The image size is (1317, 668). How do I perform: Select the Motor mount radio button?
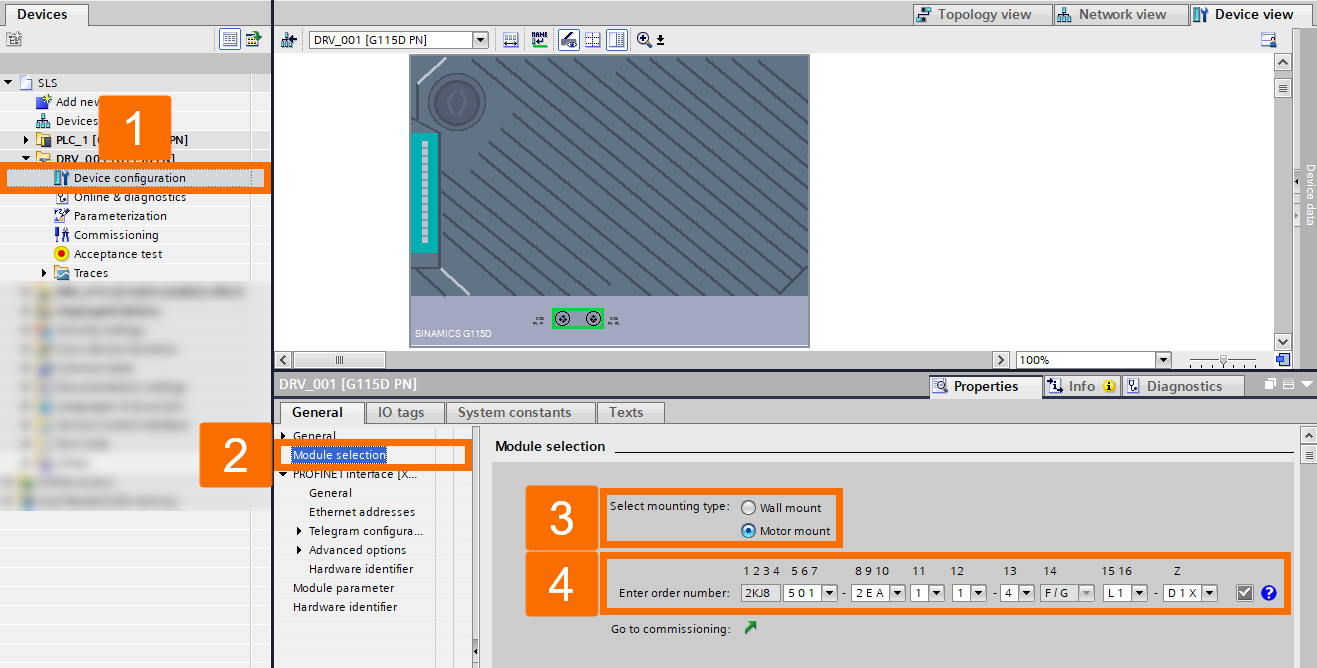tap(748, 531)
